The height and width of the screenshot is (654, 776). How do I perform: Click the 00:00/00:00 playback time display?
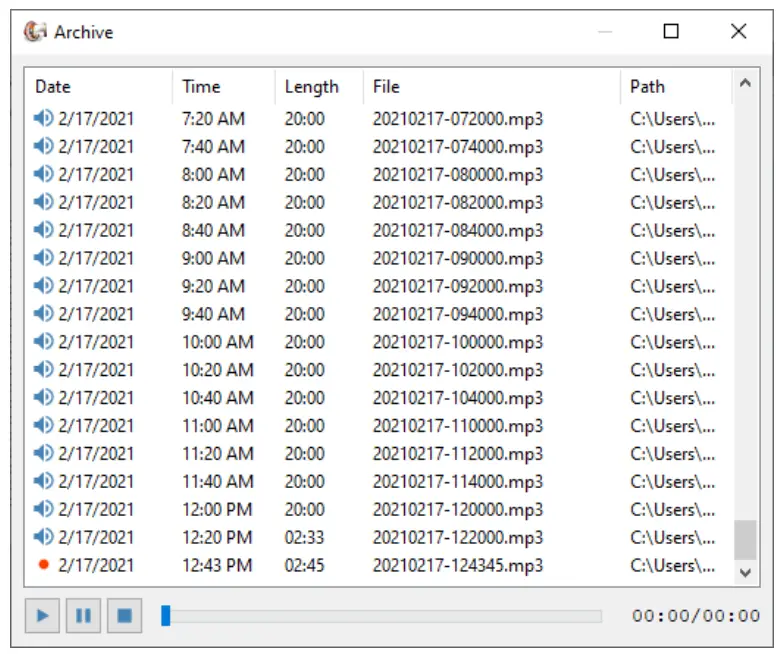(696, 615)
